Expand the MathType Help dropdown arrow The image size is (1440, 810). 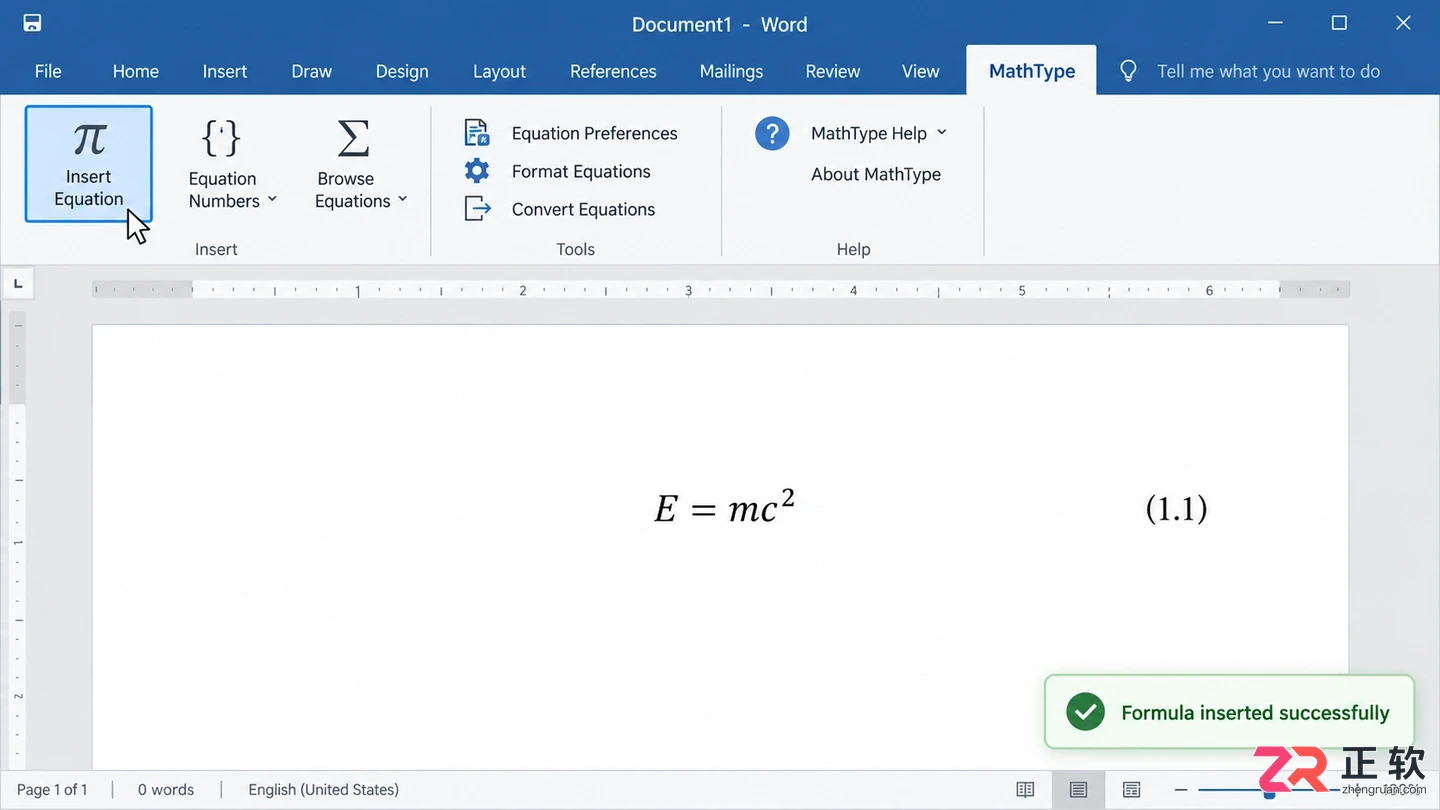tap(941, 133)
